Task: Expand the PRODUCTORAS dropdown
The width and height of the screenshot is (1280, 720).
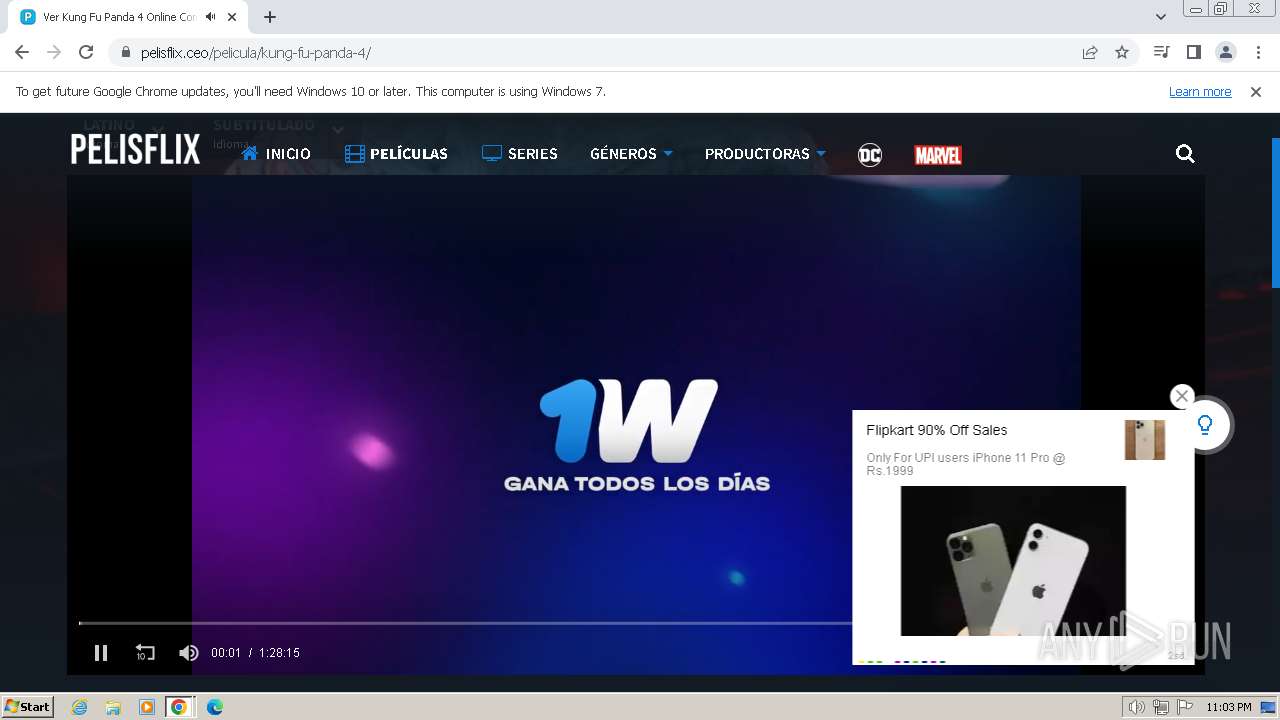Action: point(765,154)
